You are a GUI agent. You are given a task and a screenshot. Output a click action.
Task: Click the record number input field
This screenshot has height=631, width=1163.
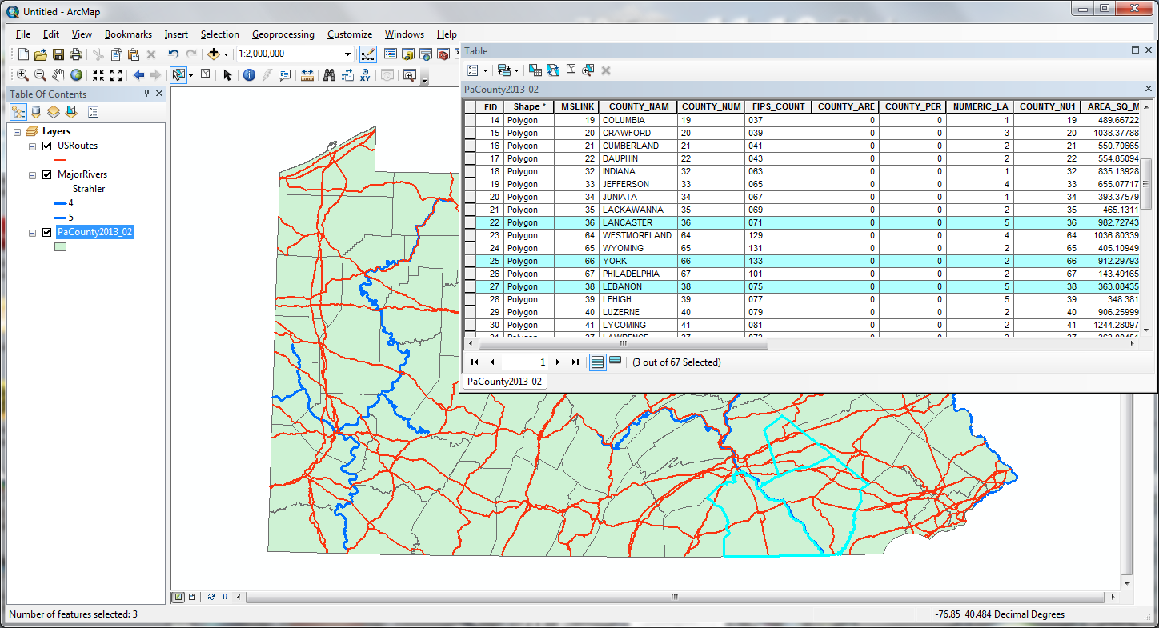pyautogui.click(x=525, y=363)
